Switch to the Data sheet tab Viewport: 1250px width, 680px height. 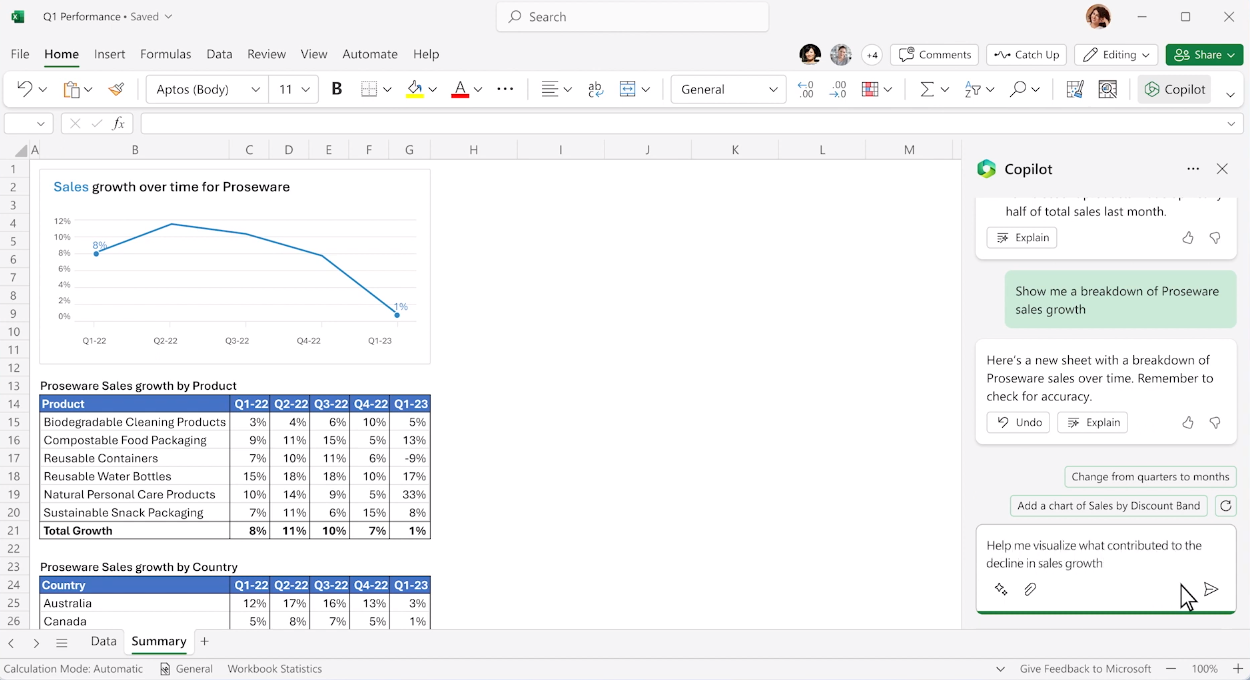coord(104,641)
